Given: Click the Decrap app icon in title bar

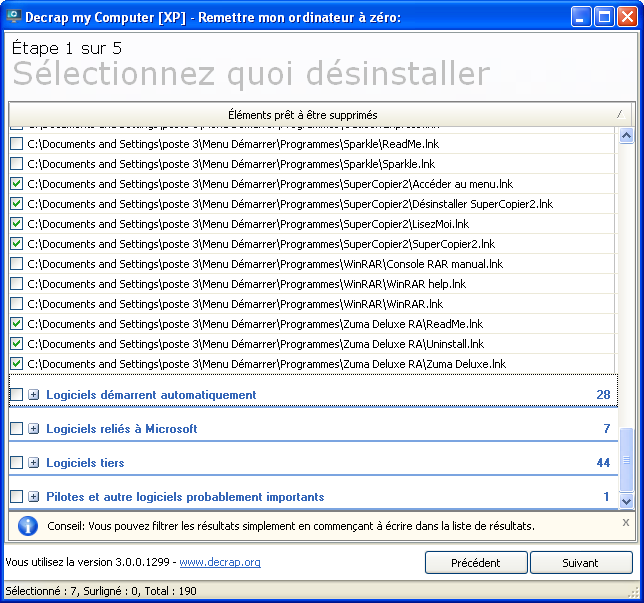Looking at the screenshot, I should pos(14,17).
